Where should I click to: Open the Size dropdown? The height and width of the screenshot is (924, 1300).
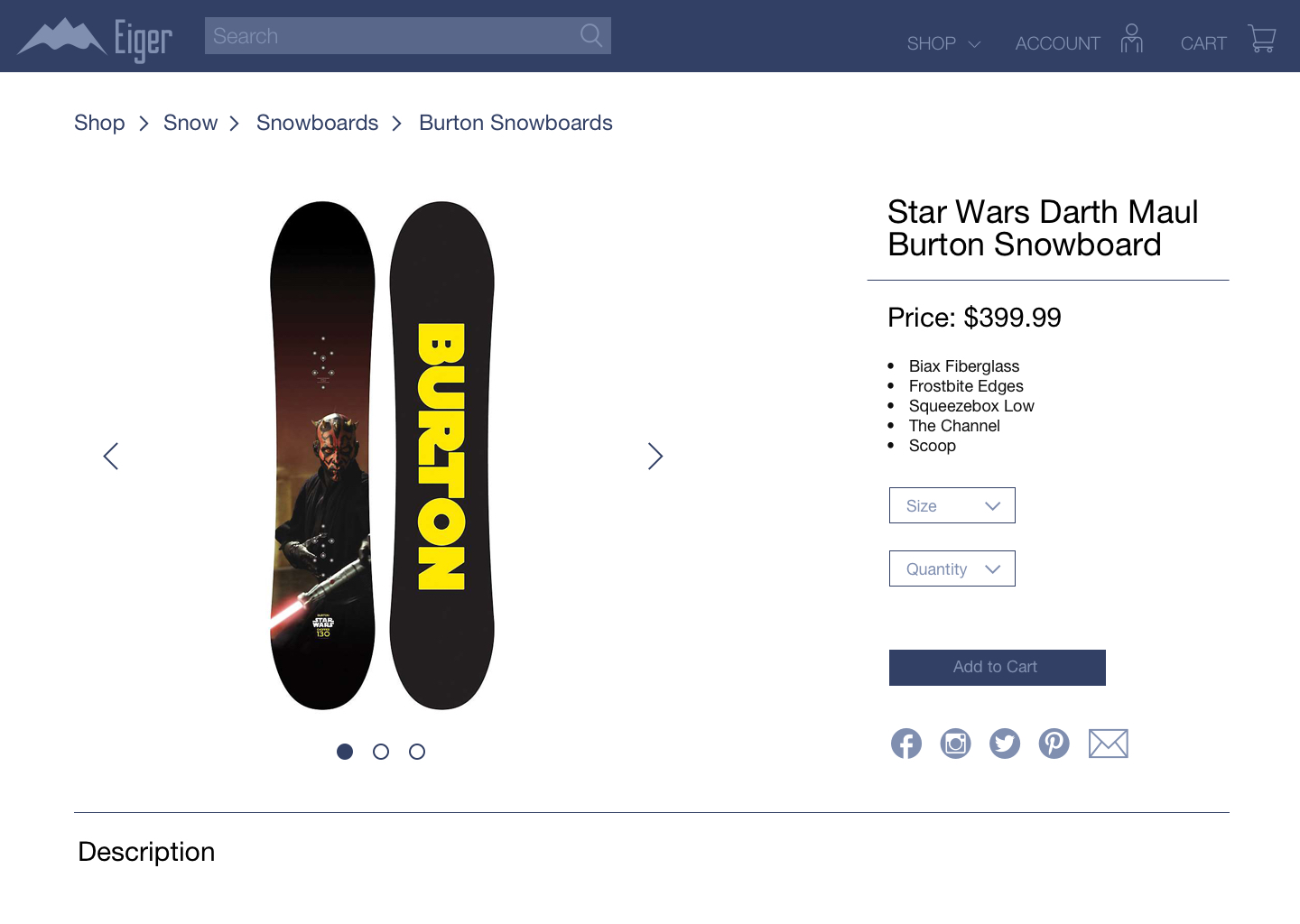coord(952,505)
